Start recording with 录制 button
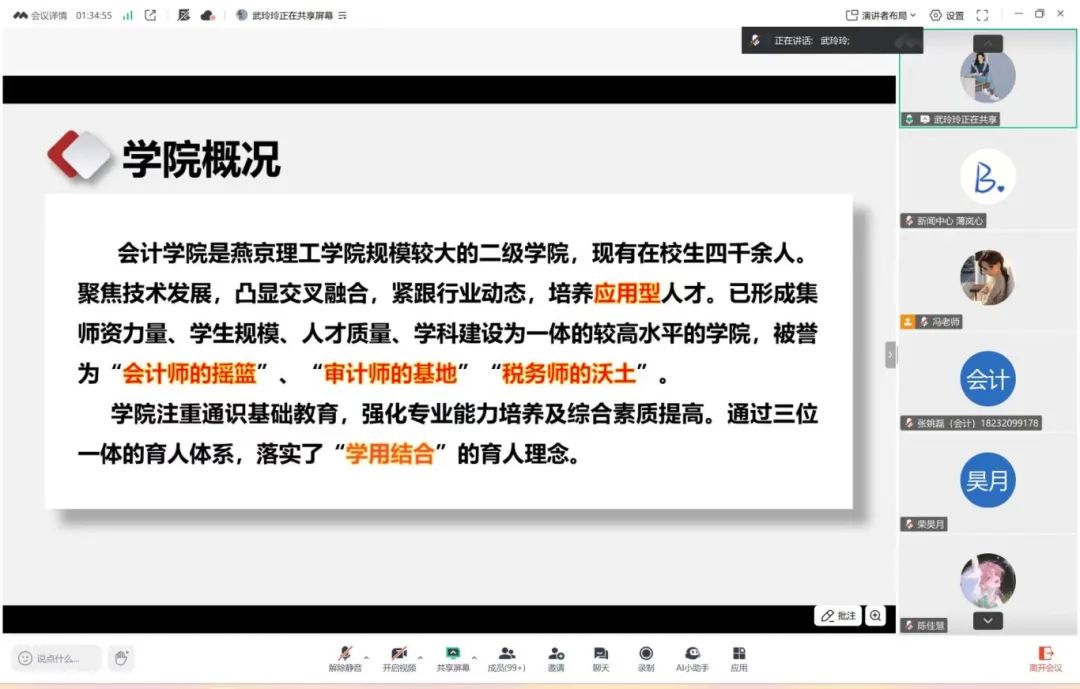 coord(646,657)
